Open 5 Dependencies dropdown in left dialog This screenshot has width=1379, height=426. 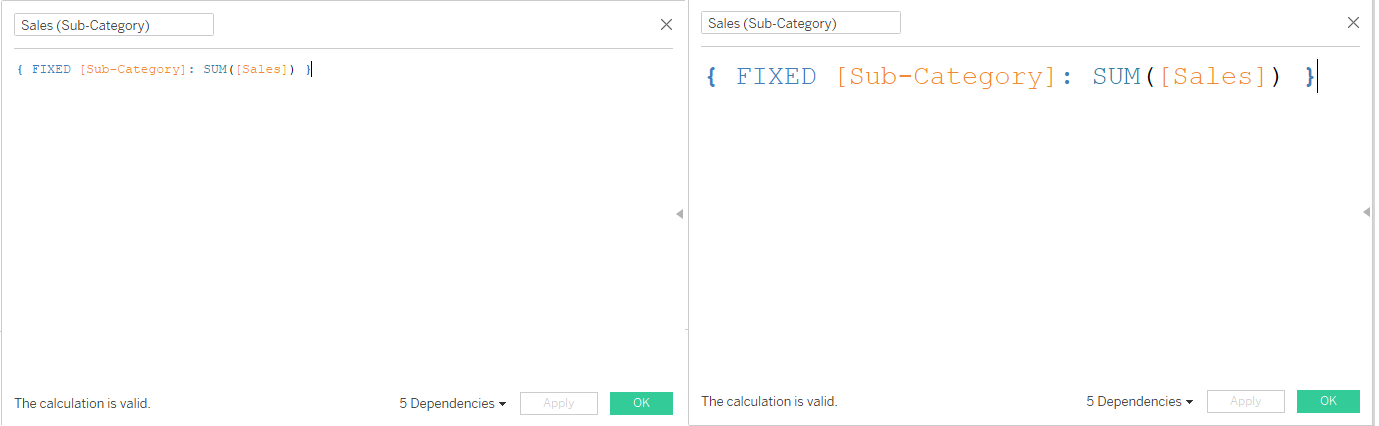[x=453, y=403]
